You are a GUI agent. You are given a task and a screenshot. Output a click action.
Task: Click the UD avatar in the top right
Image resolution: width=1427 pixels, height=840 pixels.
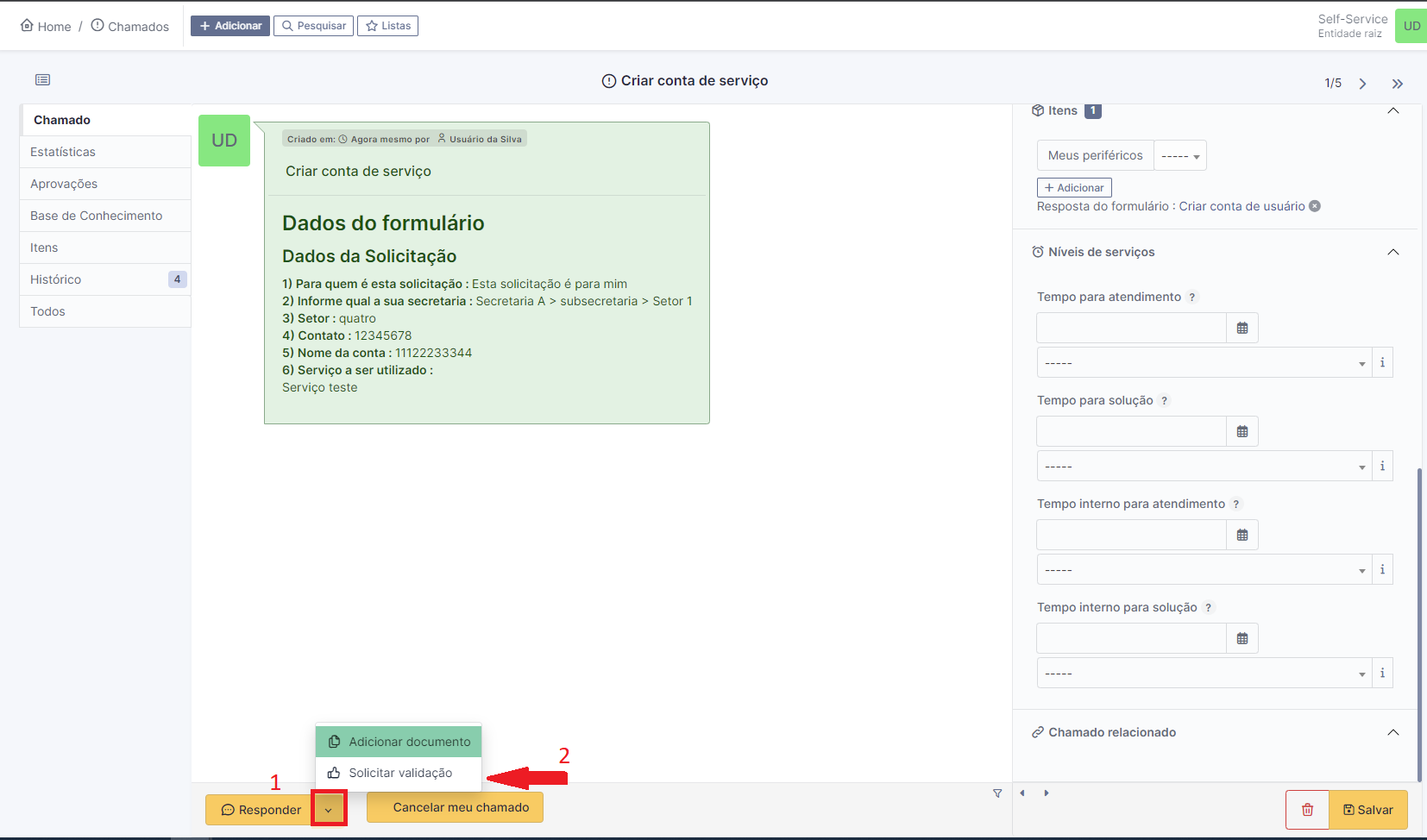click(x=1411, y=25)
